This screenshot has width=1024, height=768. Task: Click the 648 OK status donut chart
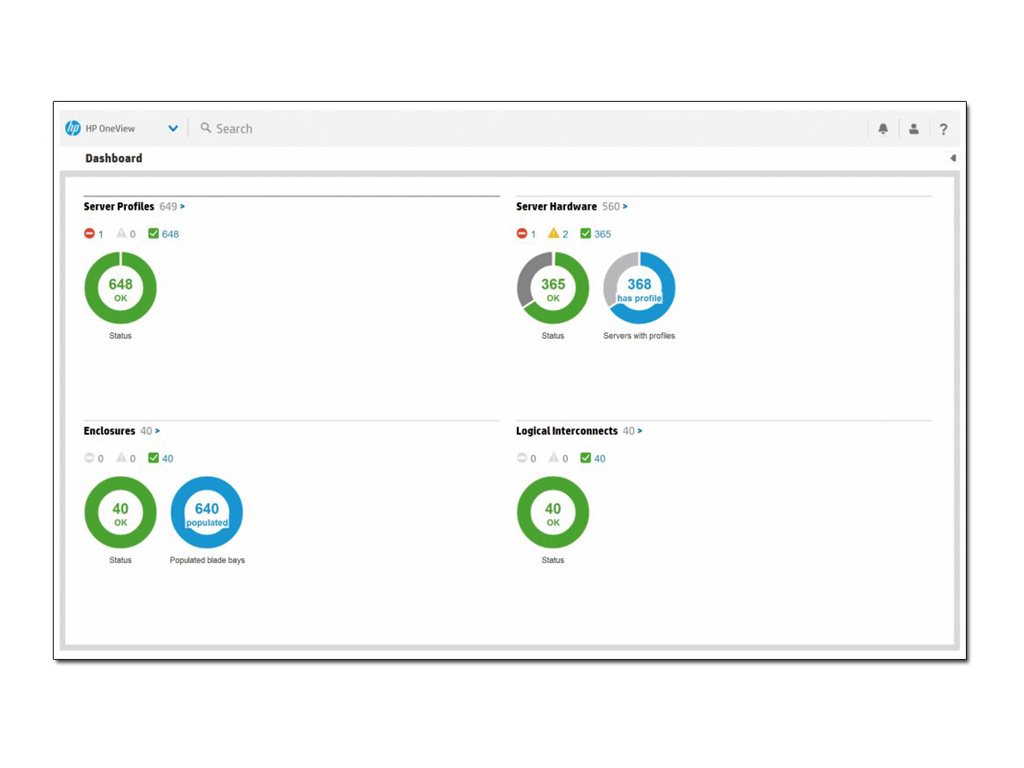[x=120, y=287]
